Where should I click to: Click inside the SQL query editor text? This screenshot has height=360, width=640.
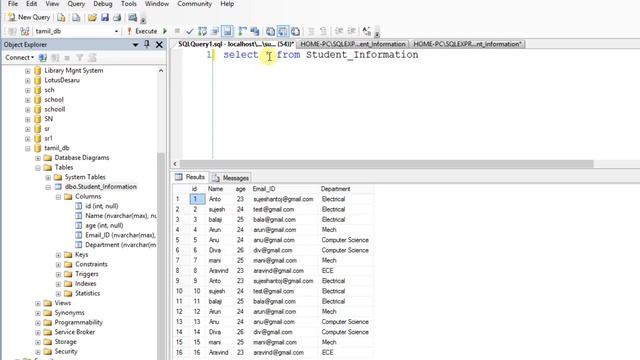pos(320,55)
